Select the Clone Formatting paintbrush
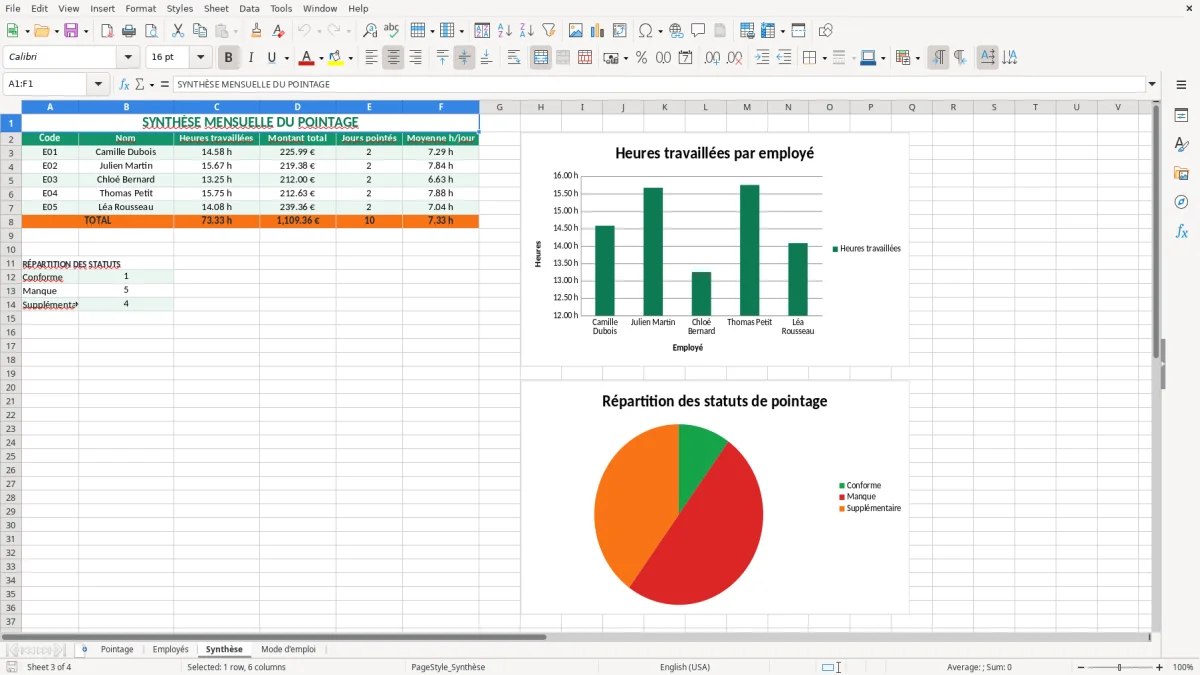1200x675 pixels. (x=256, y=31)
